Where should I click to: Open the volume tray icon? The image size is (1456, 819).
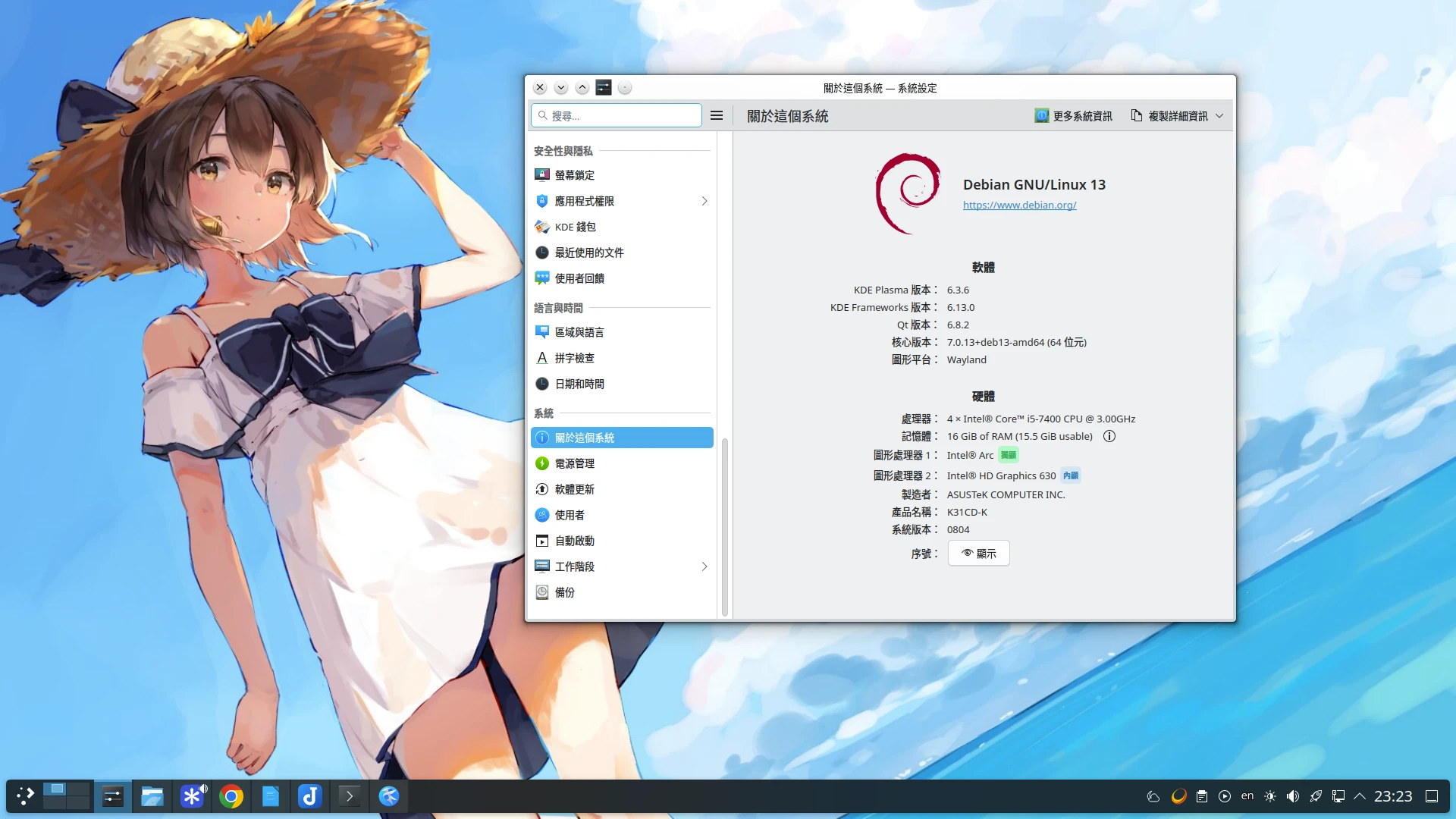pyautogui.click(x=1293, y=796)
